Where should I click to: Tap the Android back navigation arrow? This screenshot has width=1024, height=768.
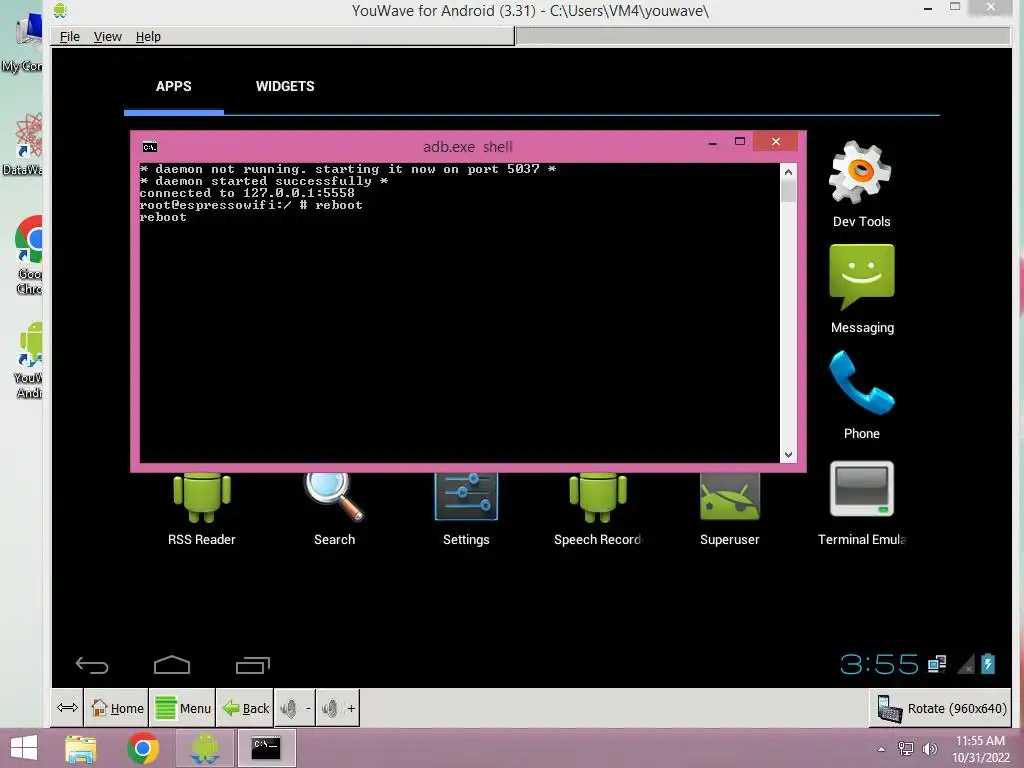[91, 665]
